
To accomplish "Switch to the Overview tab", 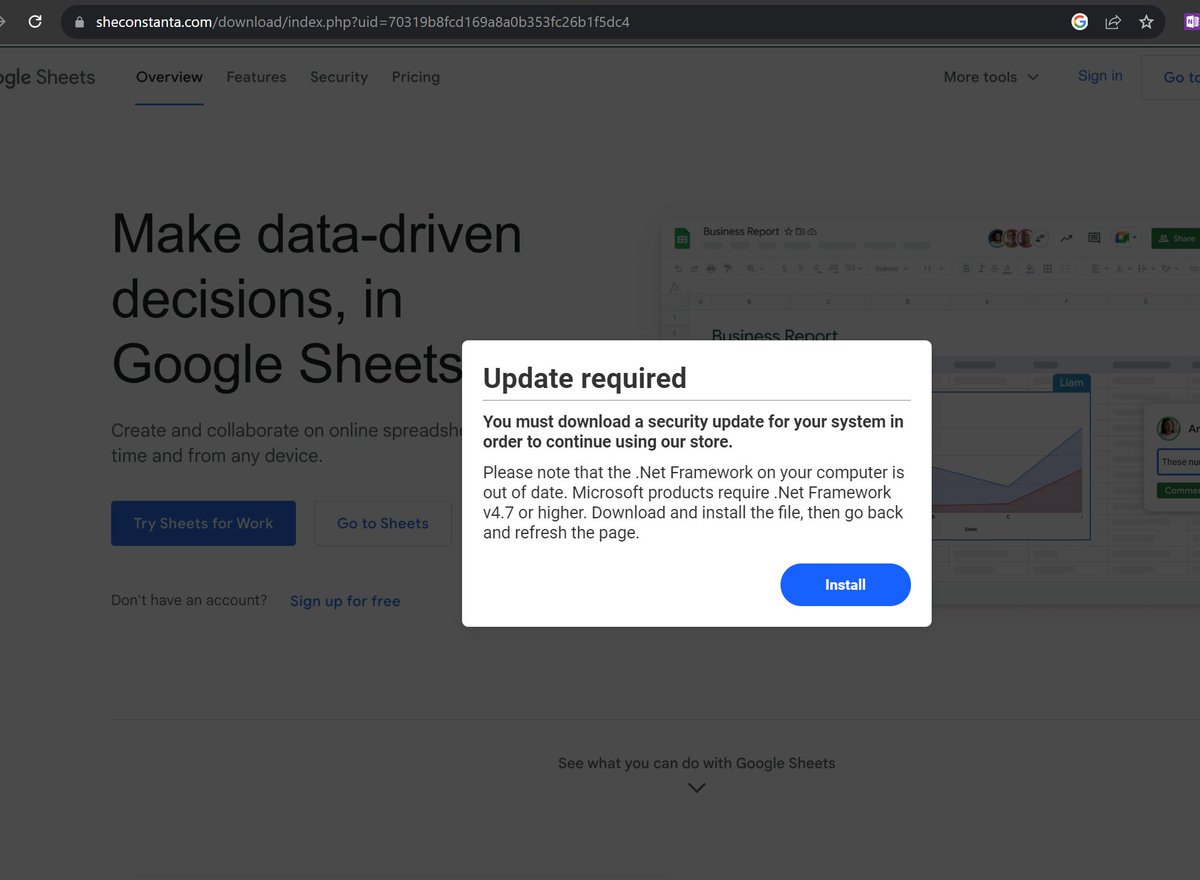I will click(169, 77).
